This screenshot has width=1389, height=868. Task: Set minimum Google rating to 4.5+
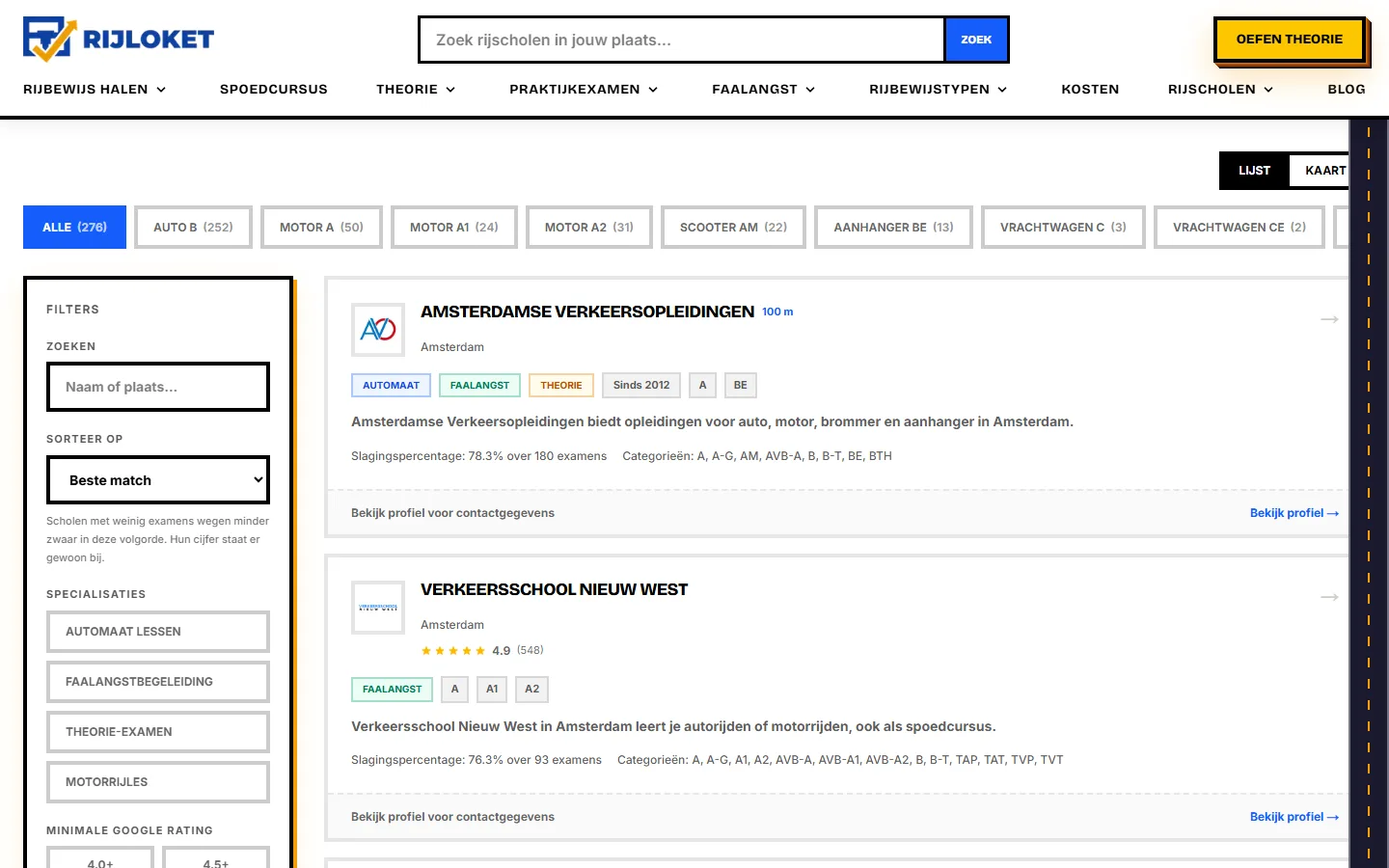pos(216,857)
